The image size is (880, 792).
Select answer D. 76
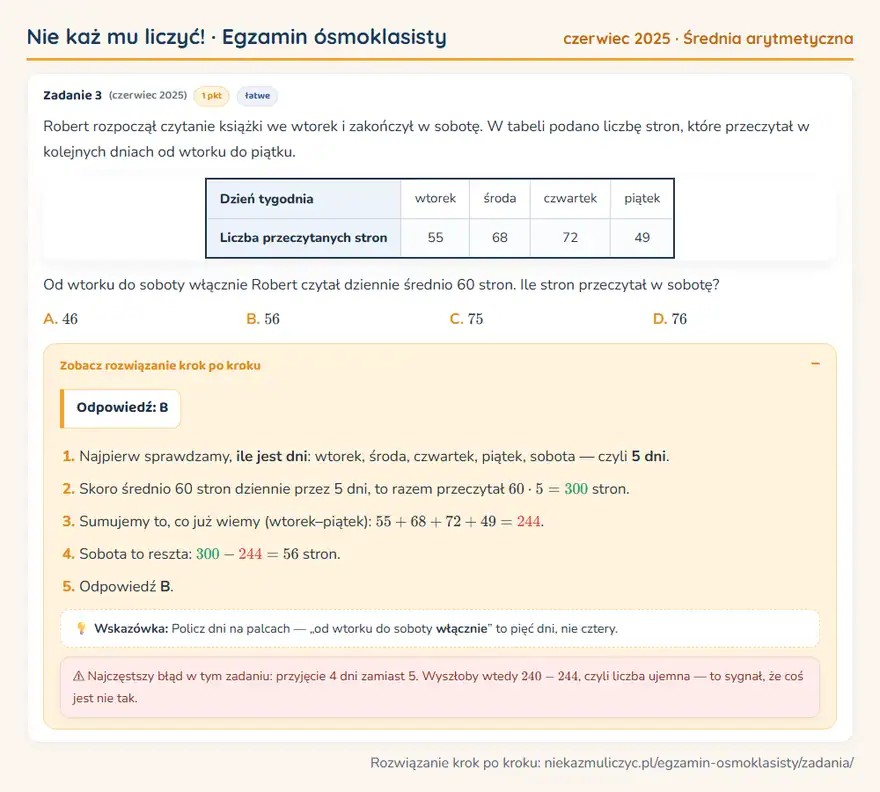tap(670, 319)
